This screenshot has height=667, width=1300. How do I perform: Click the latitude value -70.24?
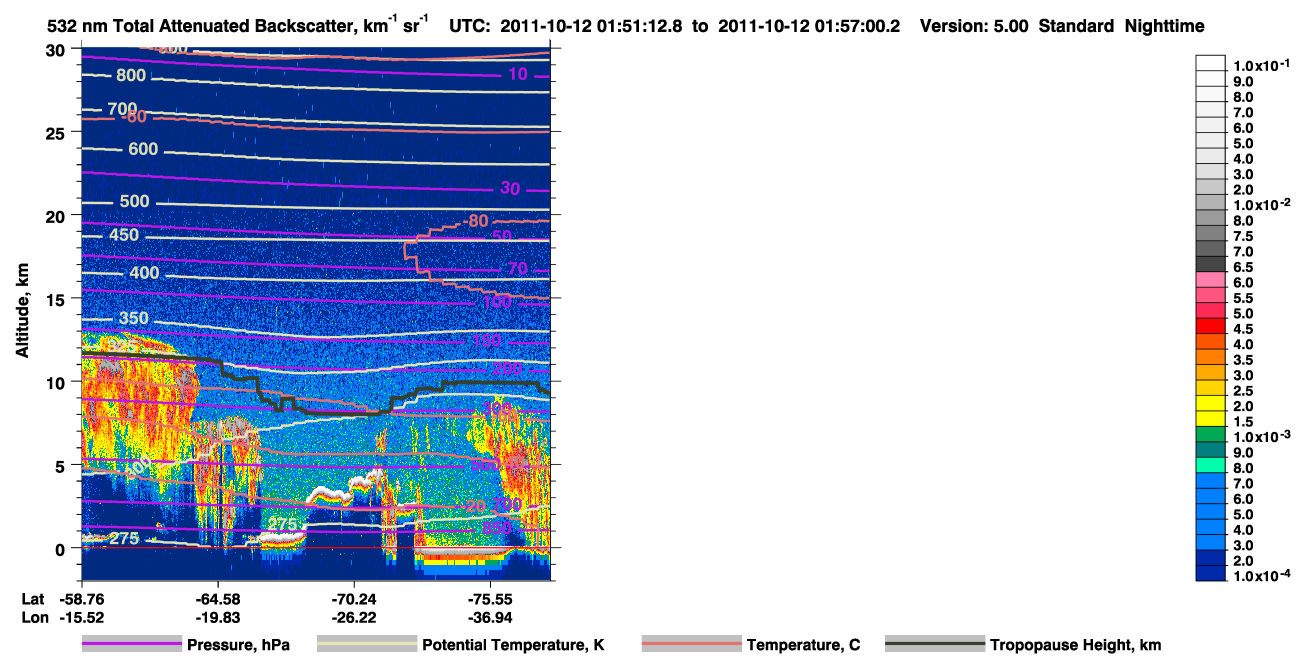coord(354,599)
